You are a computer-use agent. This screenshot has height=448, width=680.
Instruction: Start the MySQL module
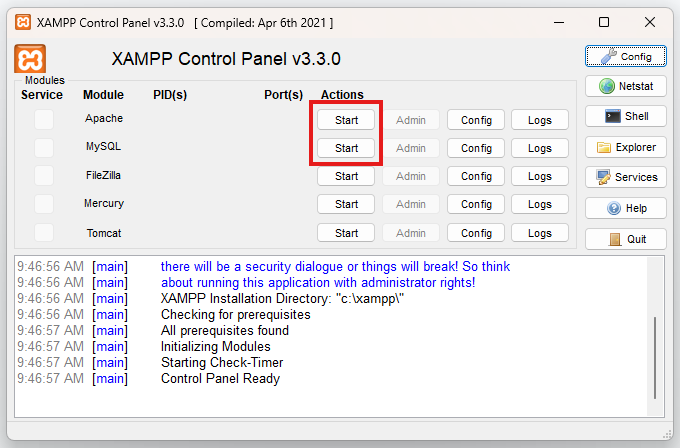(x=346, y=148)
